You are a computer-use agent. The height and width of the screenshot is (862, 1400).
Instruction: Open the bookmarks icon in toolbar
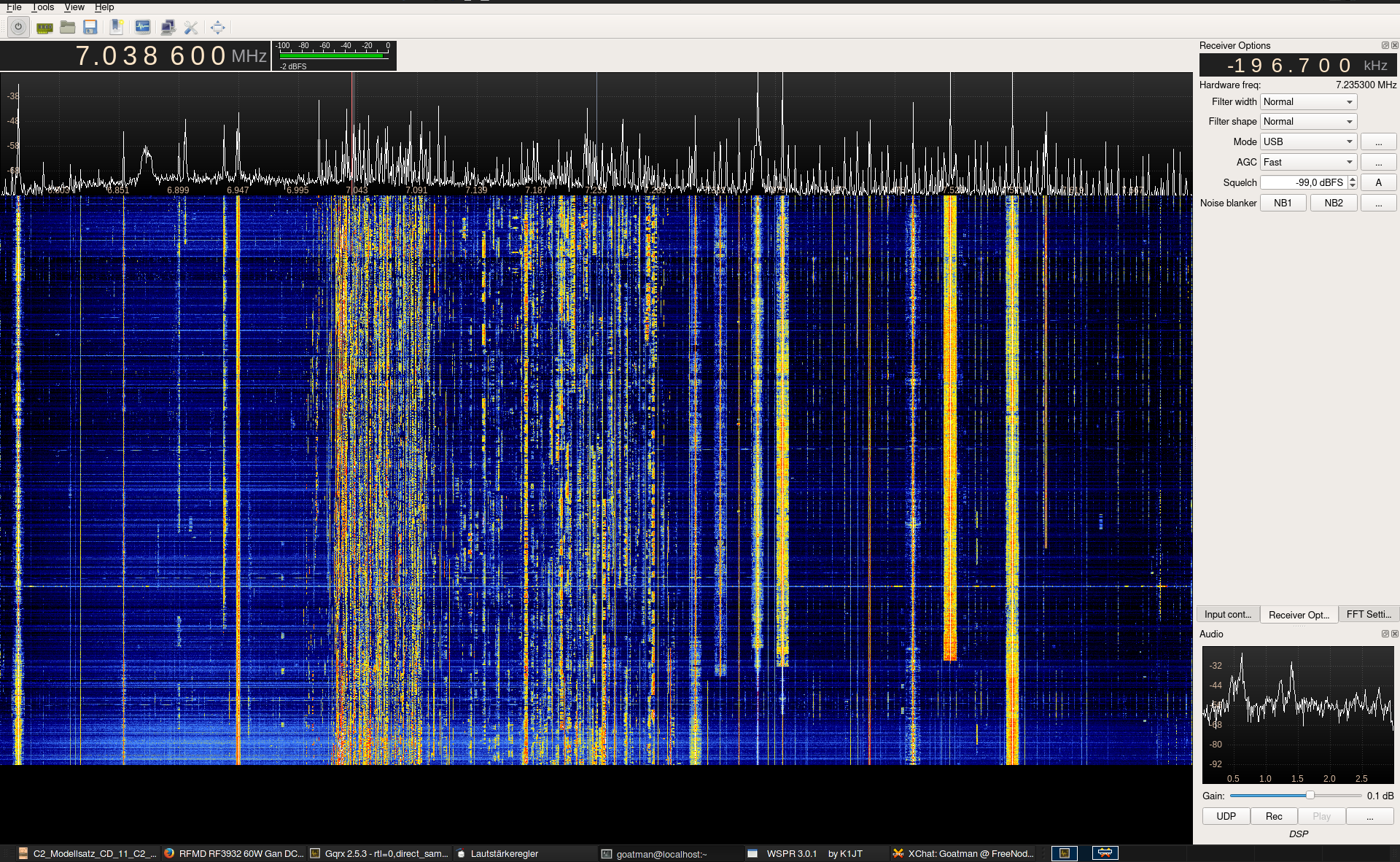116,28
